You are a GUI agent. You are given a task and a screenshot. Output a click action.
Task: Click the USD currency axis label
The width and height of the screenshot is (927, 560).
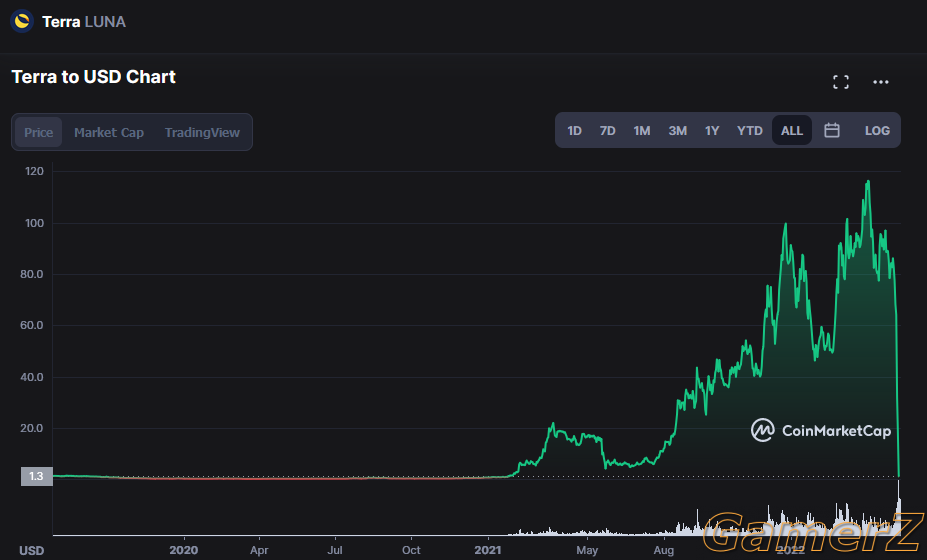pyautogui.click(x=31, y=551)
